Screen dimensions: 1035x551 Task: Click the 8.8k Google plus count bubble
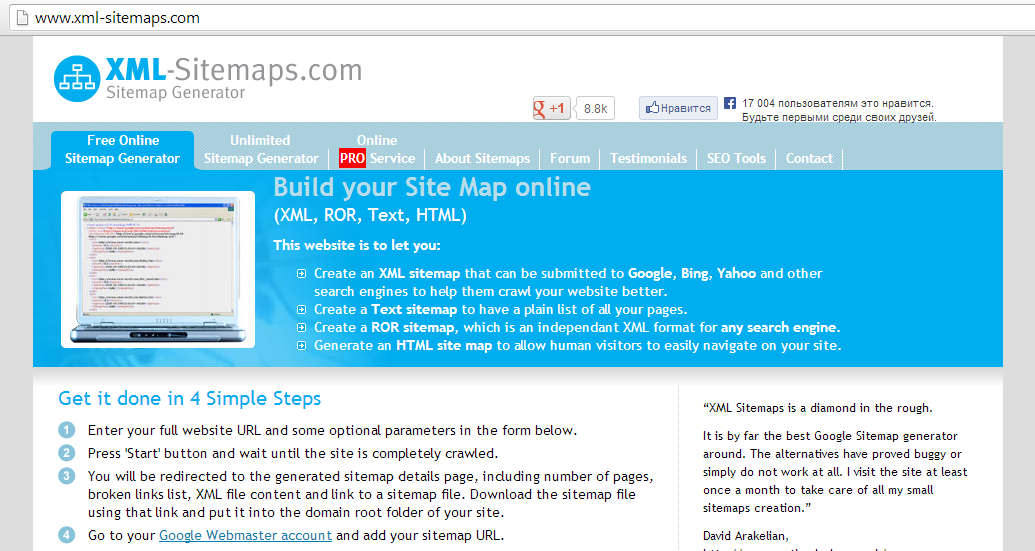[595, 108]
